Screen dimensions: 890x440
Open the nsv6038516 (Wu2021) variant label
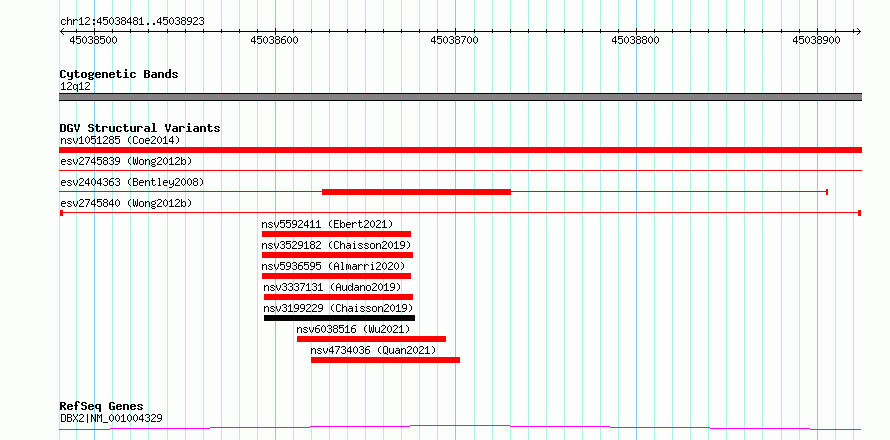(x=353, y=329)
